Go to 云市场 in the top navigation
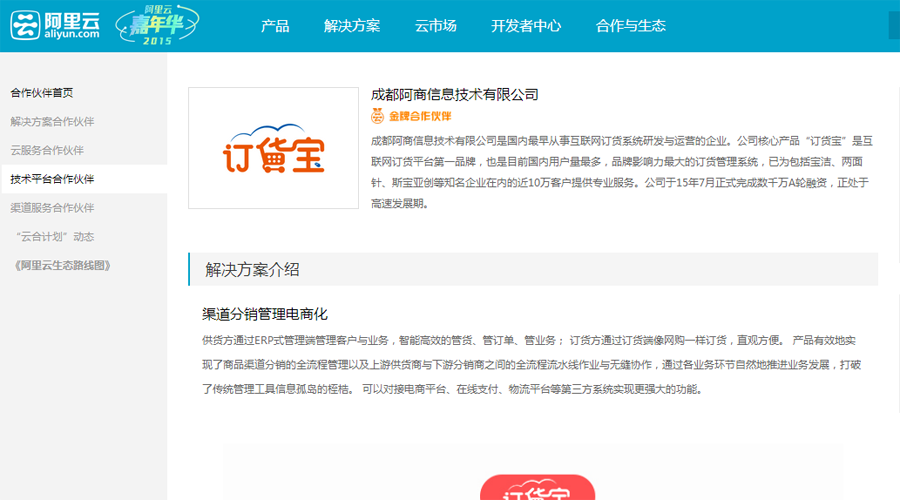Image resolution: width=900 pixels, height=500 pixels. (x=436, y=26)
